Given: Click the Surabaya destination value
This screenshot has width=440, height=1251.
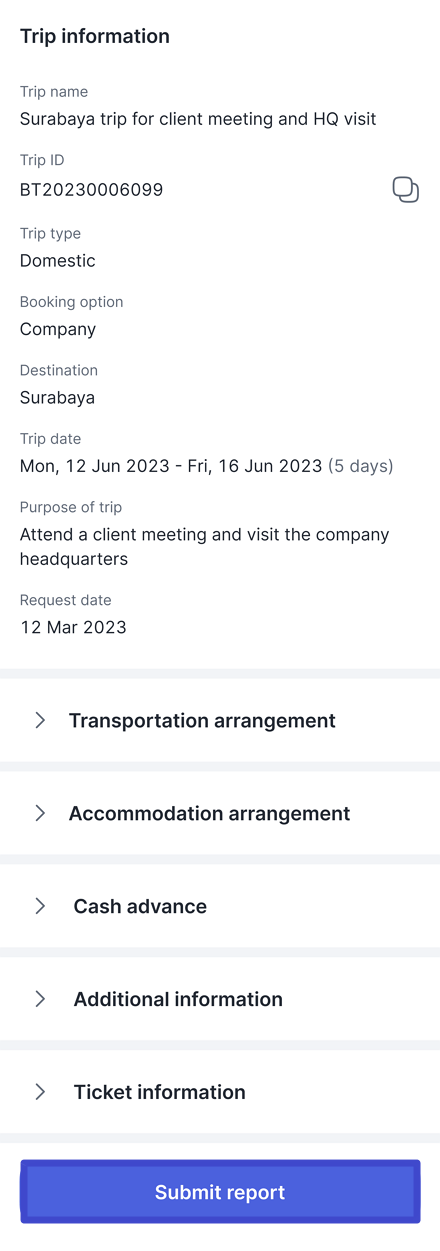Looking at the screenshot, I should pyautogui.click(x=58, y=397).
